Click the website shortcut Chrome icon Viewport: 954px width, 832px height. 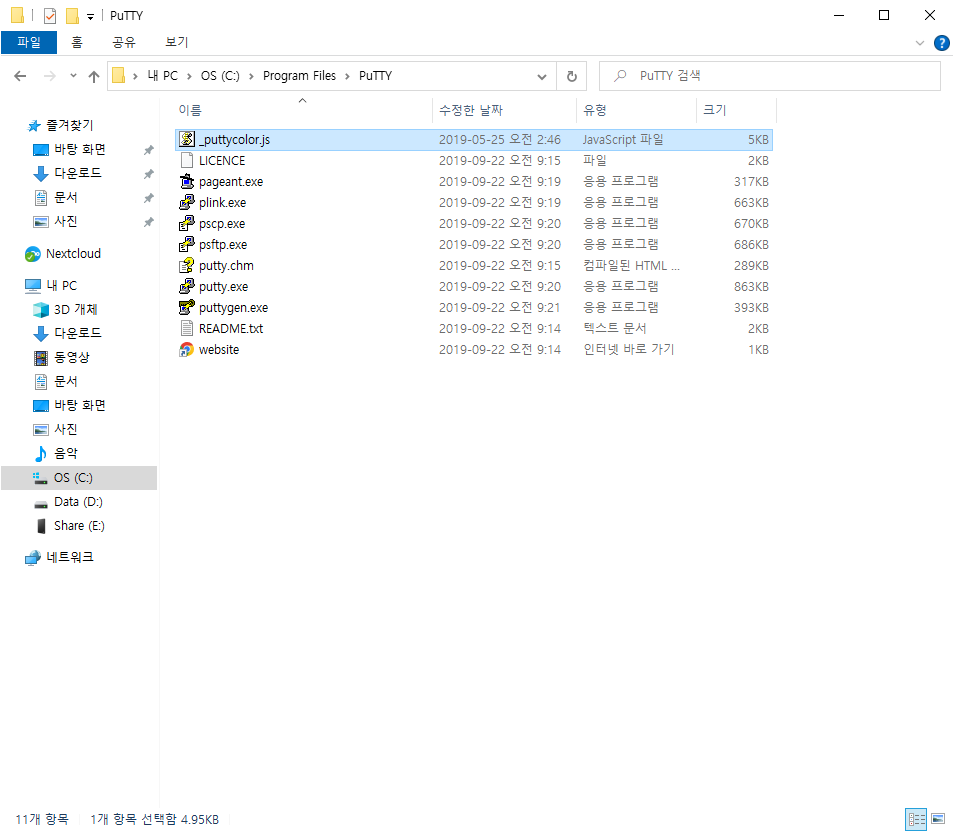pos(187,349)
